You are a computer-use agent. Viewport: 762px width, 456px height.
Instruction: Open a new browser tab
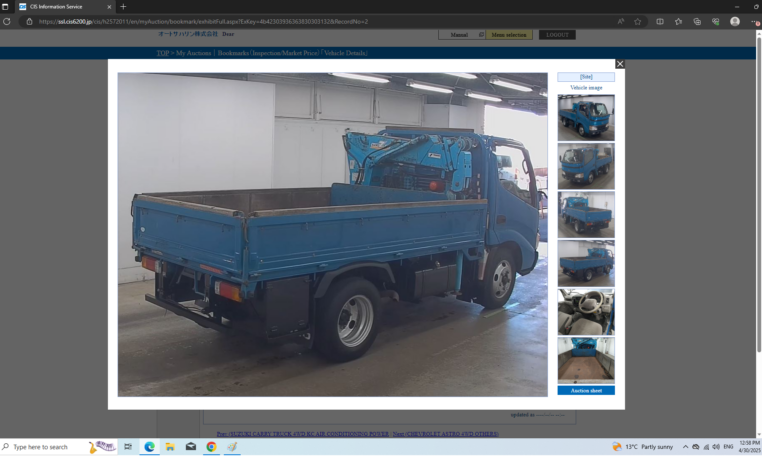tap(123, 7)
